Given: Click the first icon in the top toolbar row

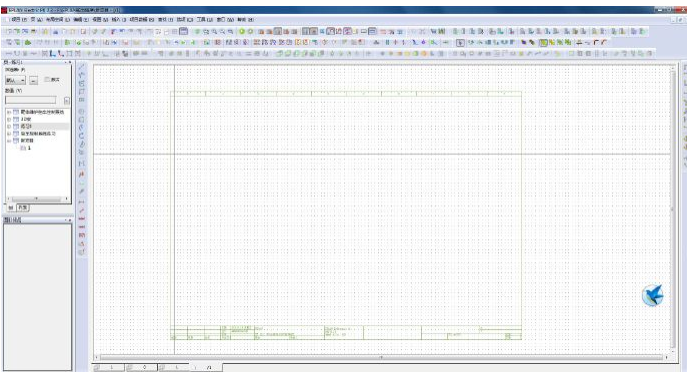Looking at the screenshot, I should coord(9,32).
